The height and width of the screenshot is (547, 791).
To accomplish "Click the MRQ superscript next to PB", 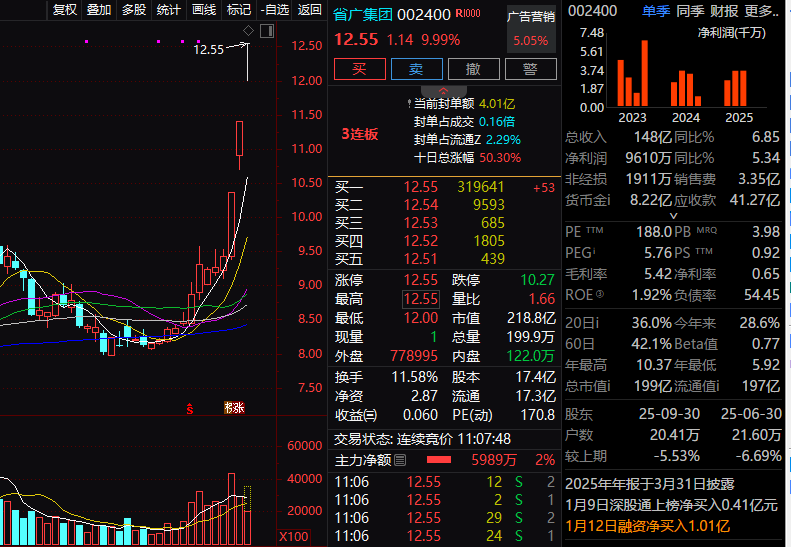I will (x=706, y=230).
